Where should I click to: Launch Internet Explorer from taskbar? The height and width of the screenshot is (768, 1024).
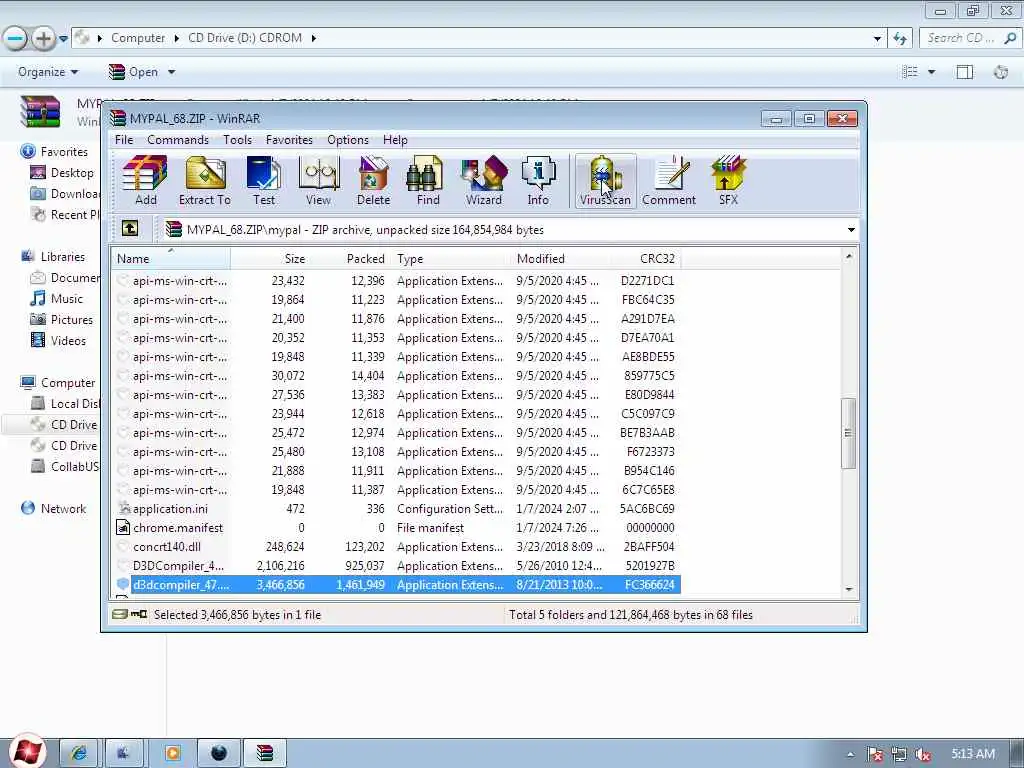click(x=79, y=753)
